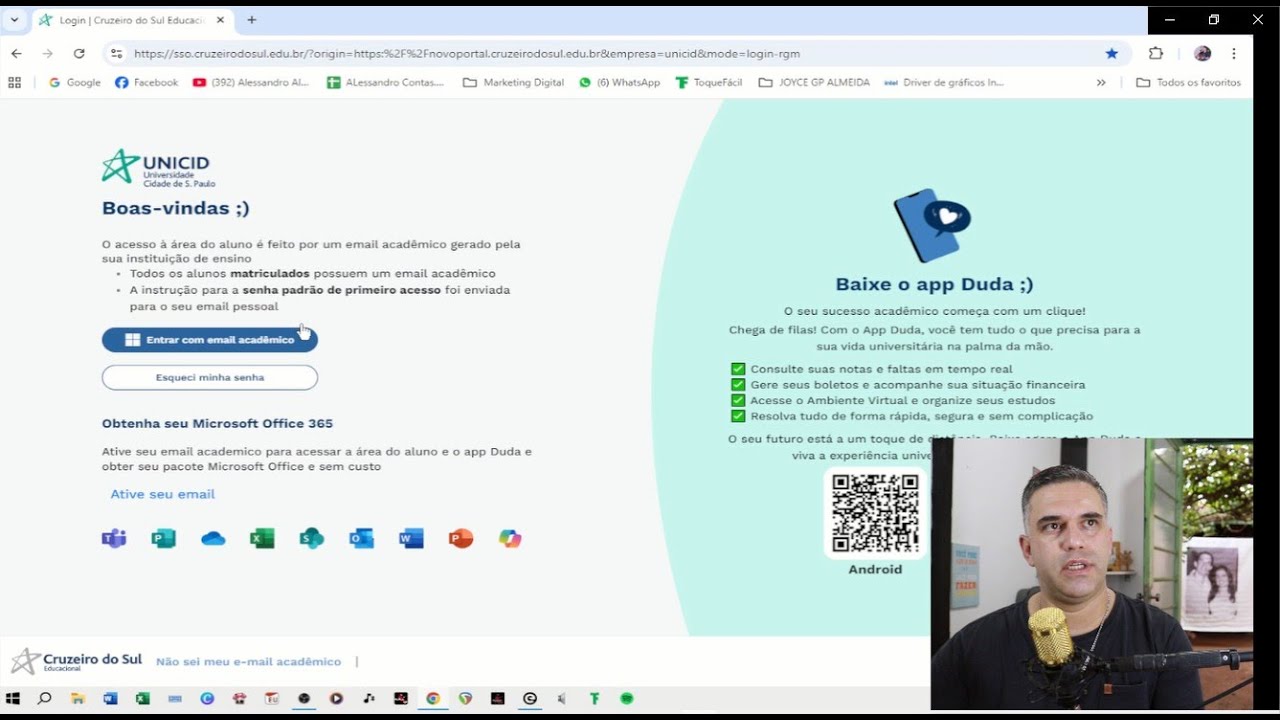
Task: Click the PowerPoint icon on the page
Action: click(x=461, y=539)
